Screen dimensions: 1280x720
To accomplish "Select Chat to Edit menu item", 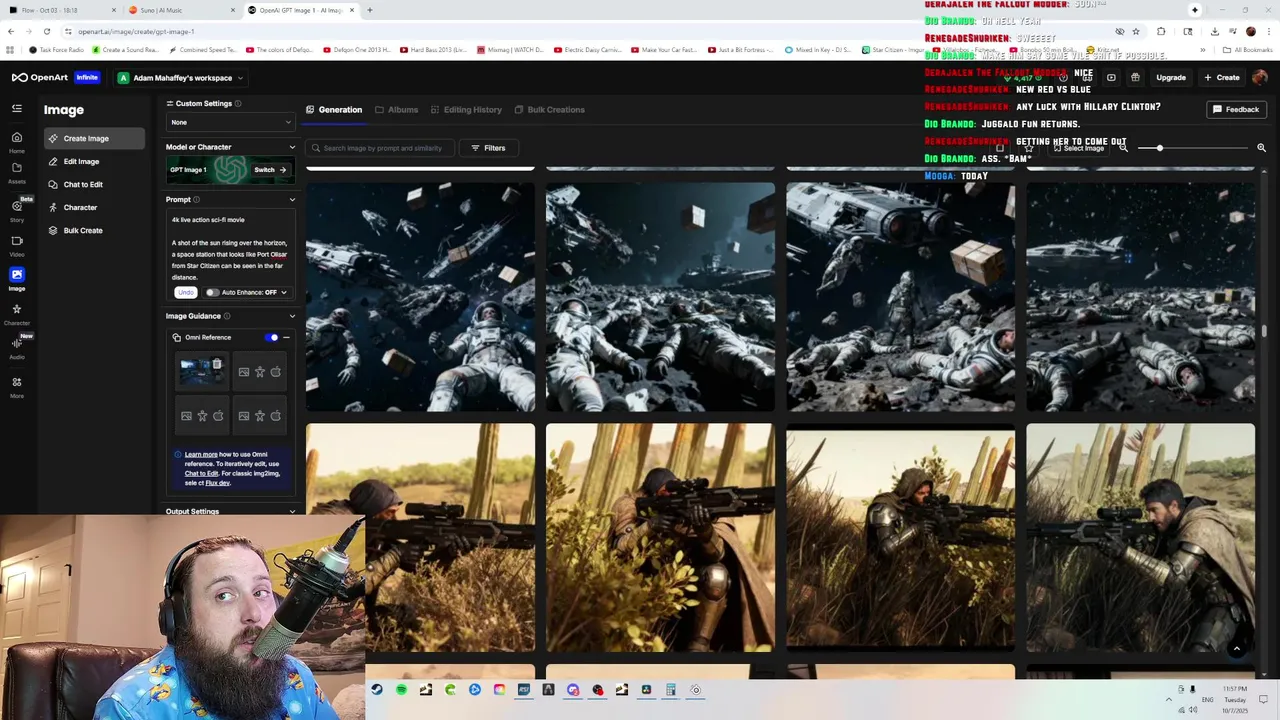I will 95,185.
